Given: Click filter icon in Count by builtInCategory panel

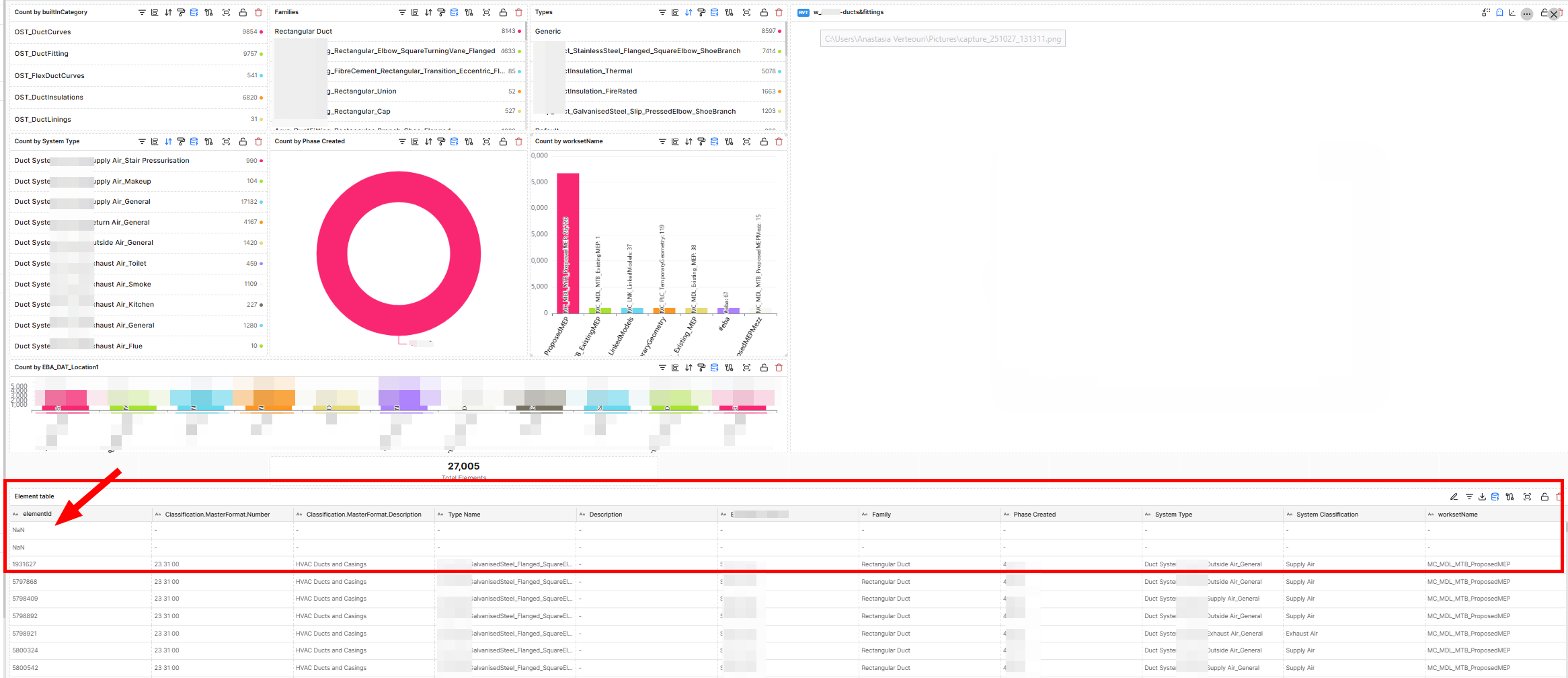Looking at the screenshot, I should [142, 12].
